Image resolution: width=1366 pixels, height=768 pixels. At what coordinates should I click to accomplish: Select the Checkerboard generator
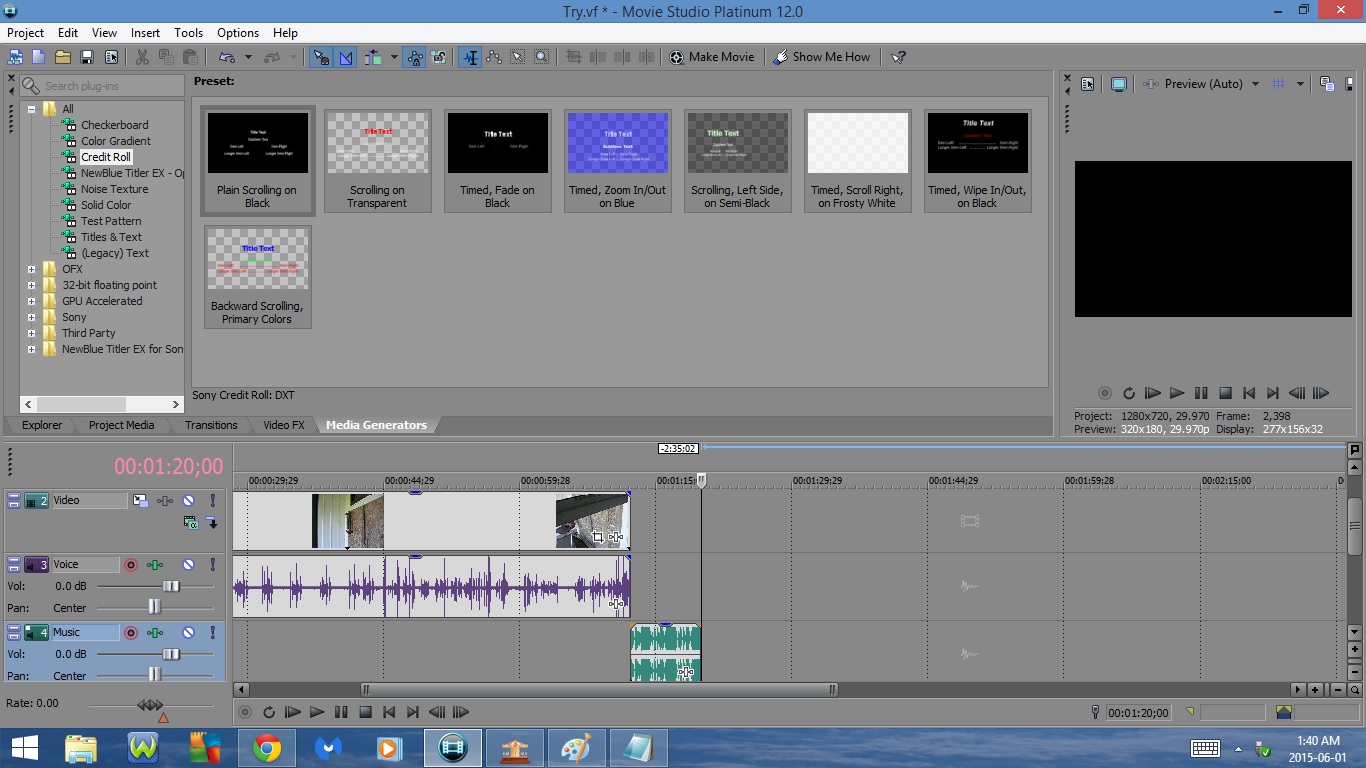tap(114, 125)
